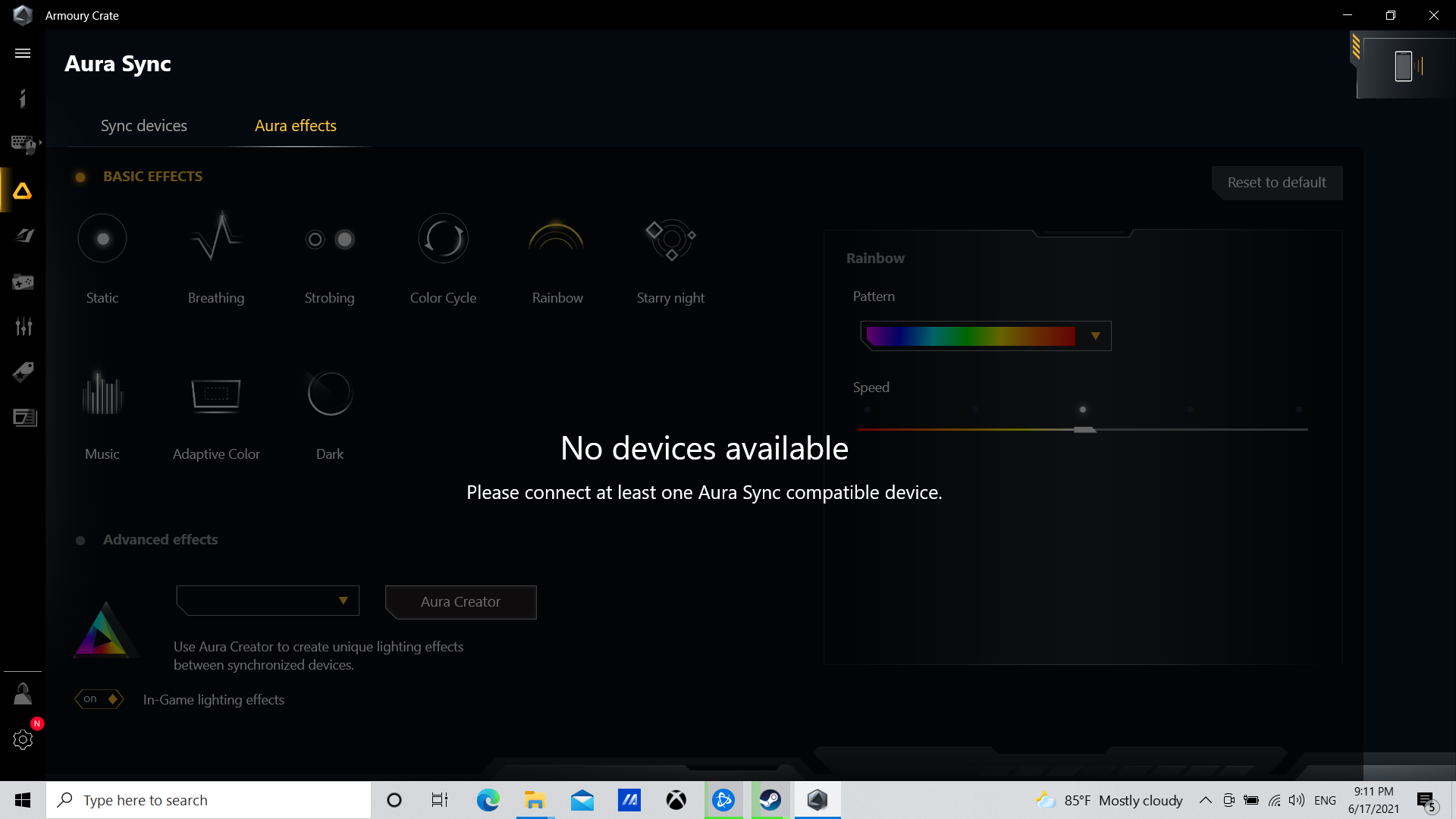Image resolution: width=1456 pixels, height=819 pixels.
Task: Select the Music lighting effect
Action: pyautogui.click(x=102, y=416)
